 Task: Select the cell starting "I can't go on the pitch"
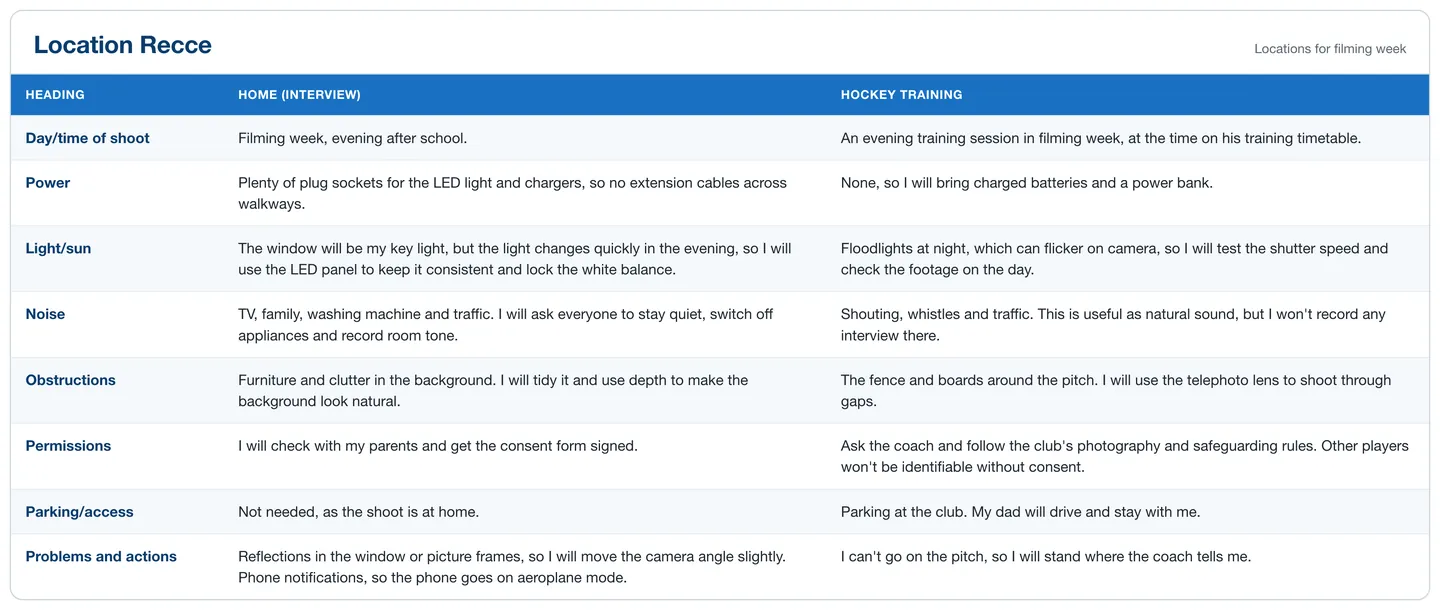pos(1128,567)
